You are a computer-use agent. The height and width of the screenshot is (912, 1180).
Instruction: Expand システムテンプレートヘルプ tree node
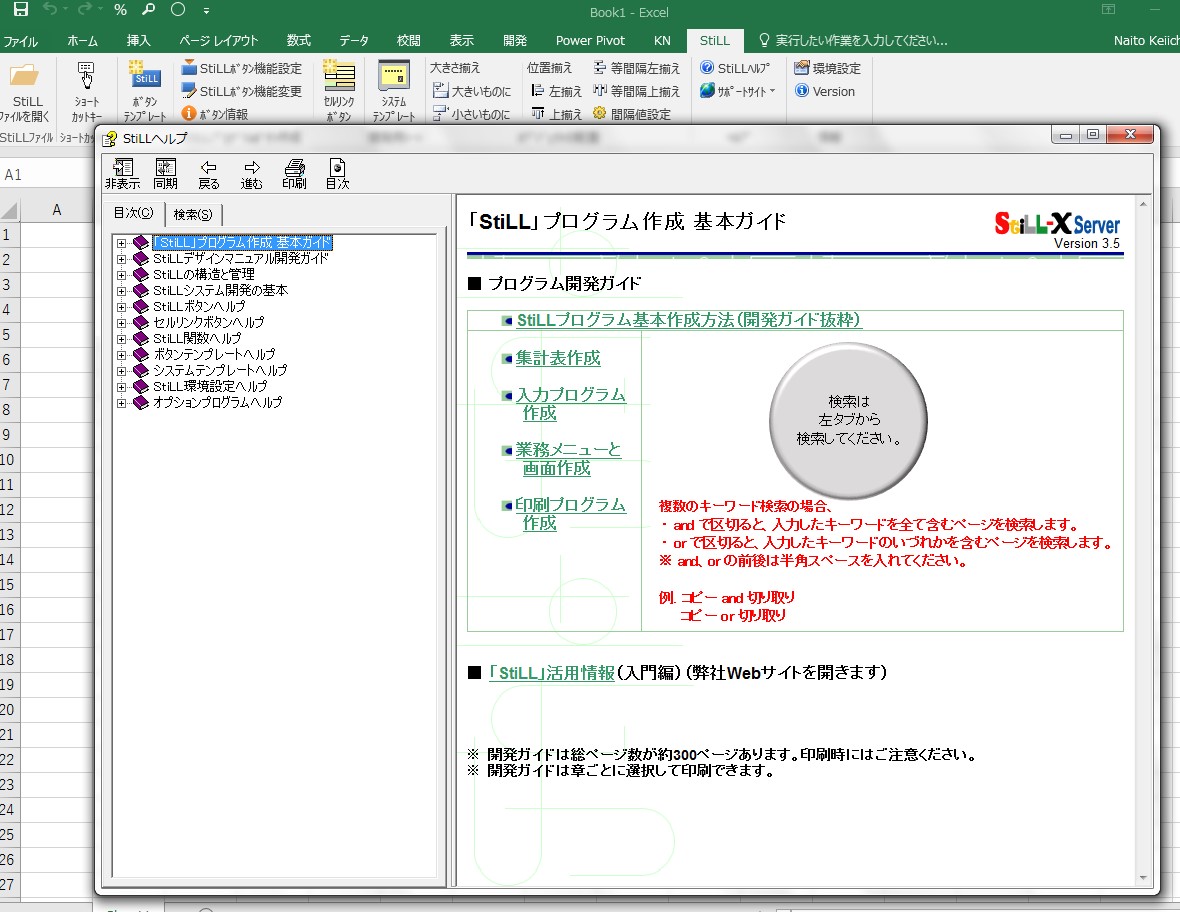pos(121,371)
